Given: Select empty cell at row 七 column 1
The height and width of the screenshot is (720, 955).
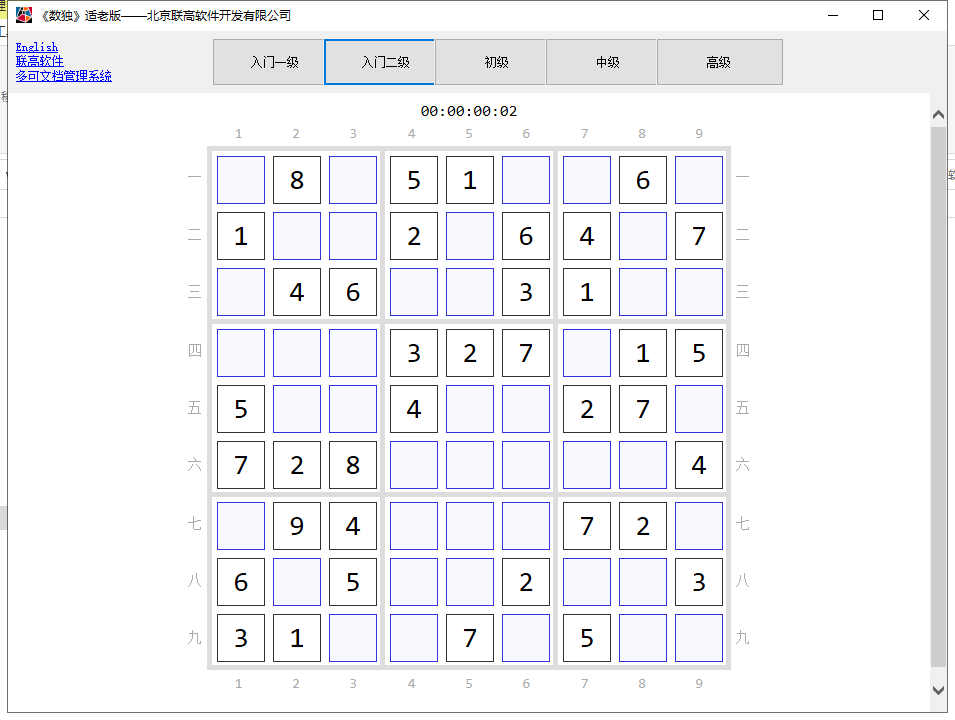Looking at the screenshot, I should point(241,526).
